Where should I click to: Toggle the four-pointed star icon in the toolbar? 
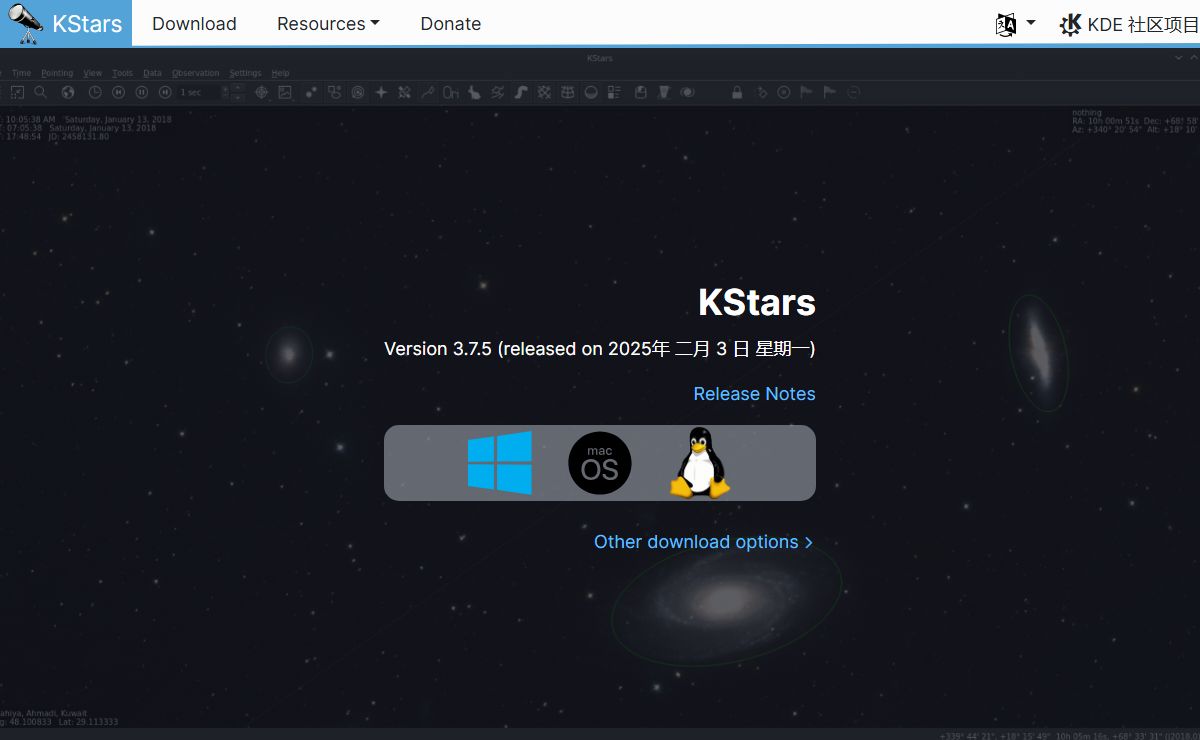pos(381,92)
